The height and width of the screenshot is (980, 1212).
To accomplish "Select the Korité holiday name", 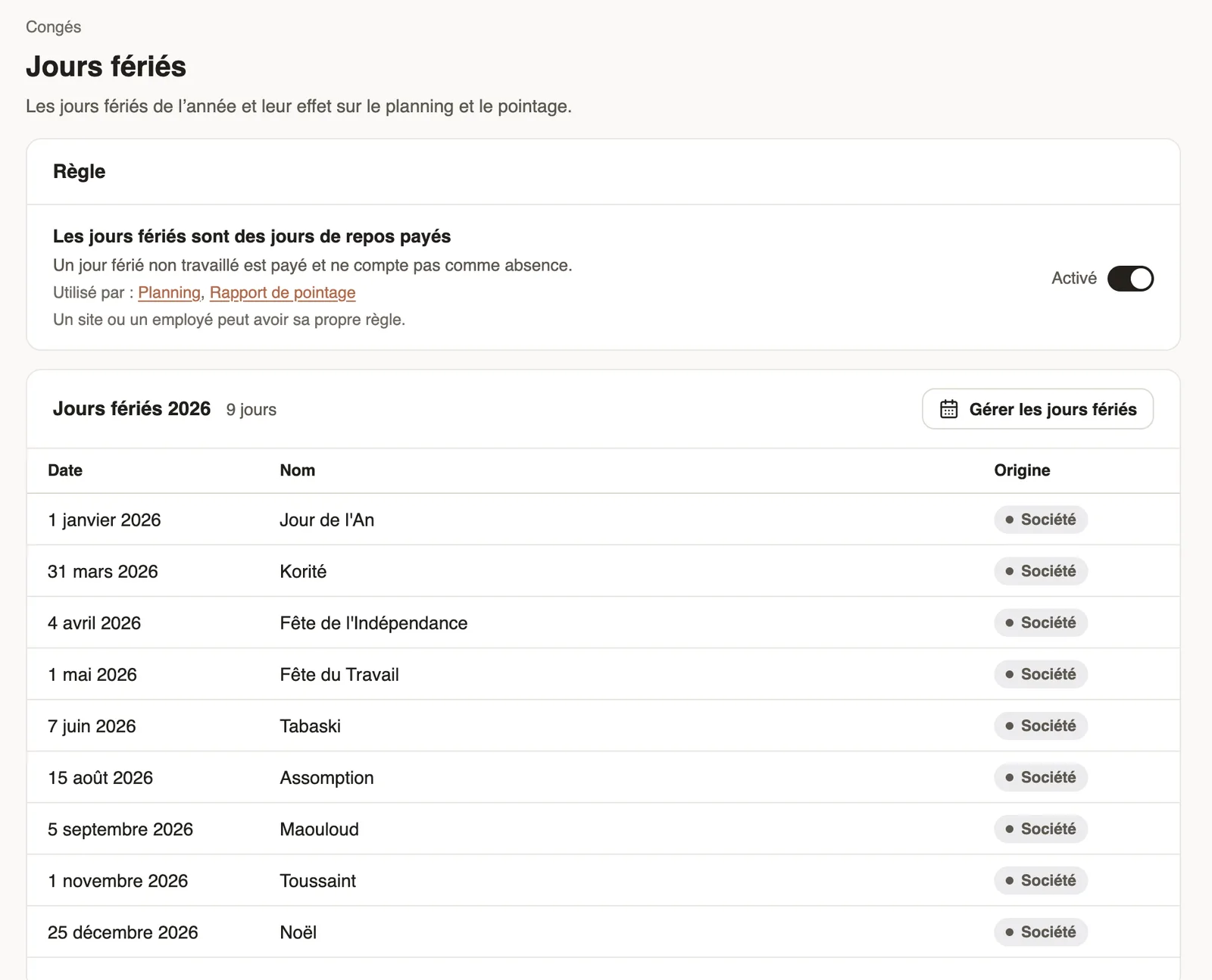I will point(303,571).
